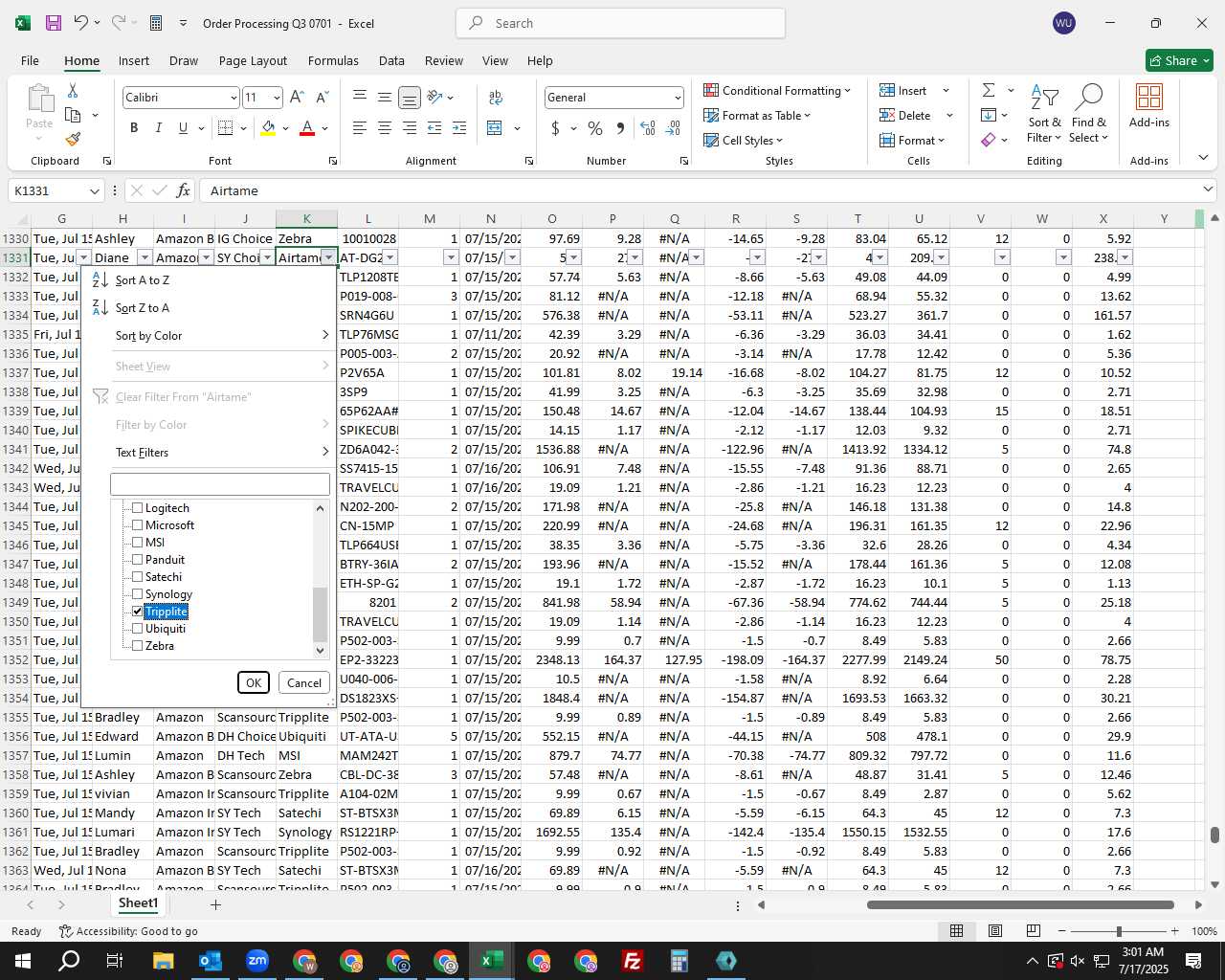Check the Logitech filter checkbox
The image size is (1225, 980).
138,508
